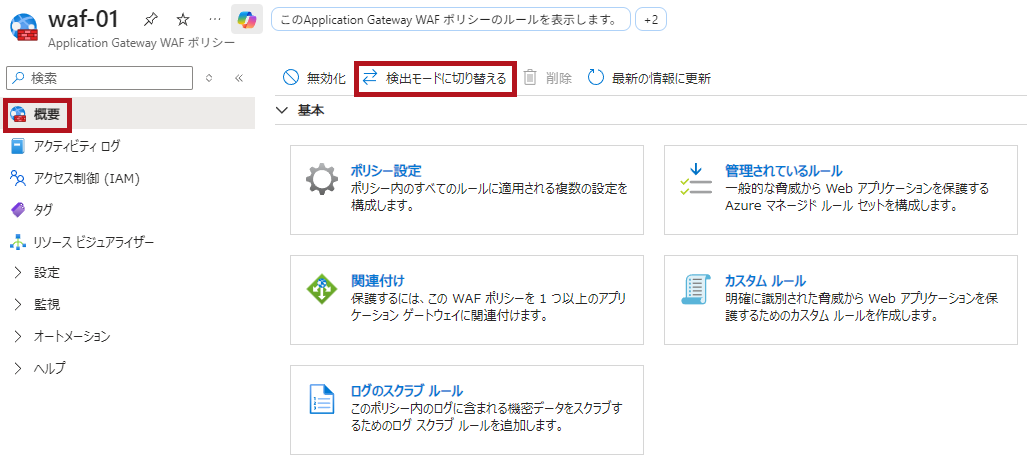Viewport: 1027px width, 457px height.
Task: Pin the waf-01 resource to dashboard
Action: coord(150,19)
